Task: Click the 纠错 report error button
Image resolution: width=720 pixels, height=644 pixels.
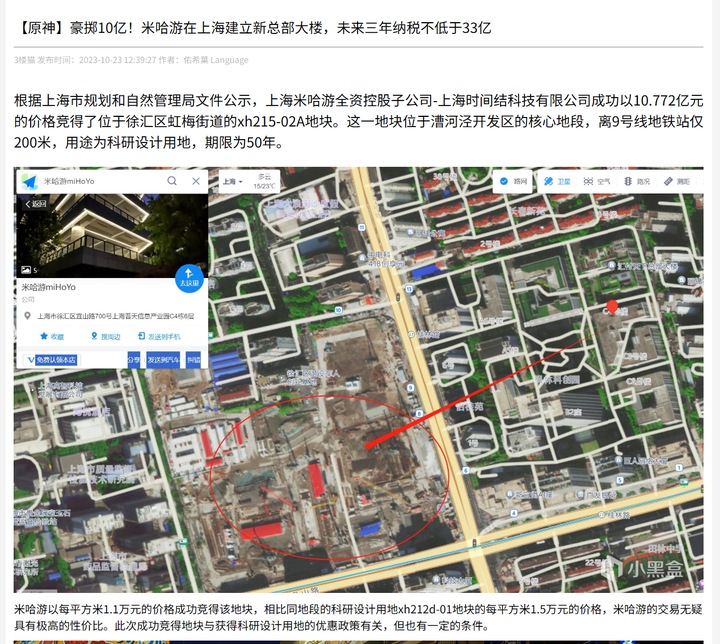Action: (193, 360)
